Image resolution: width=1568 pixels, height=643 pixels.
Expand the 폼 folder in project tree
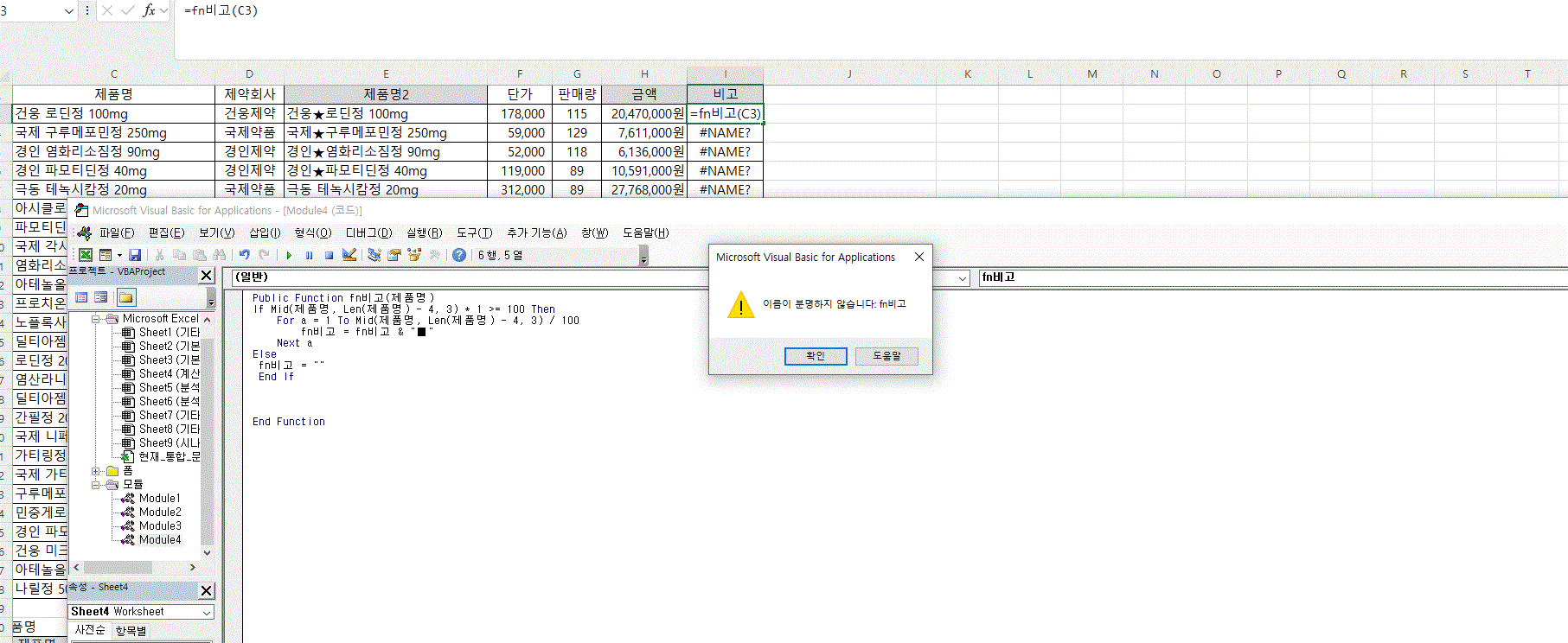(x=96, y=471)
